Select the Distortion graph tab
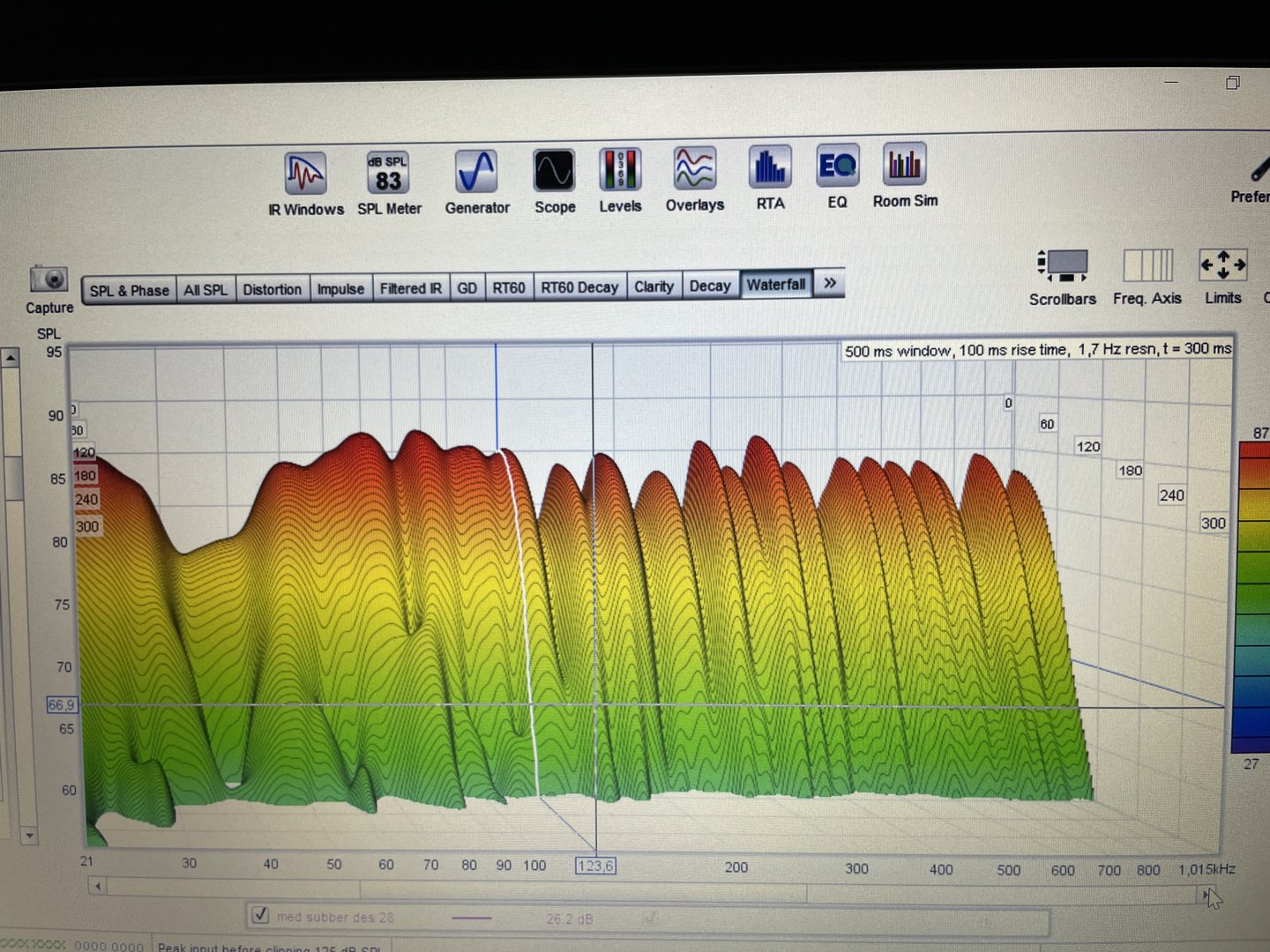Viewport: 1270px width, 952px height. [x=273, y=289]
